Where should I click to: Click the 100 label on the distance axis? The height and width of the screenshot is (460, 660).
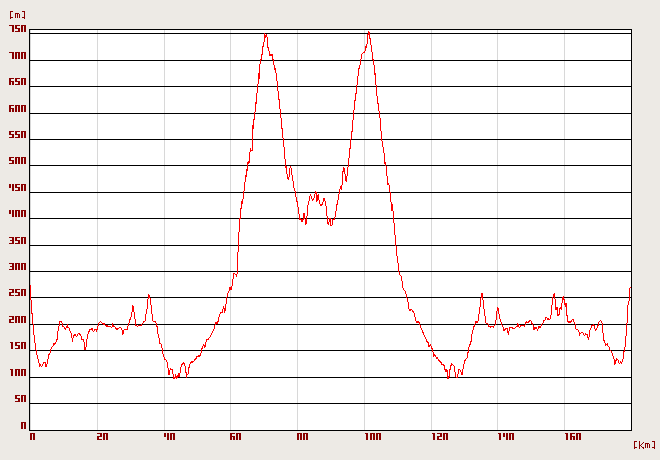coord(371,437)
